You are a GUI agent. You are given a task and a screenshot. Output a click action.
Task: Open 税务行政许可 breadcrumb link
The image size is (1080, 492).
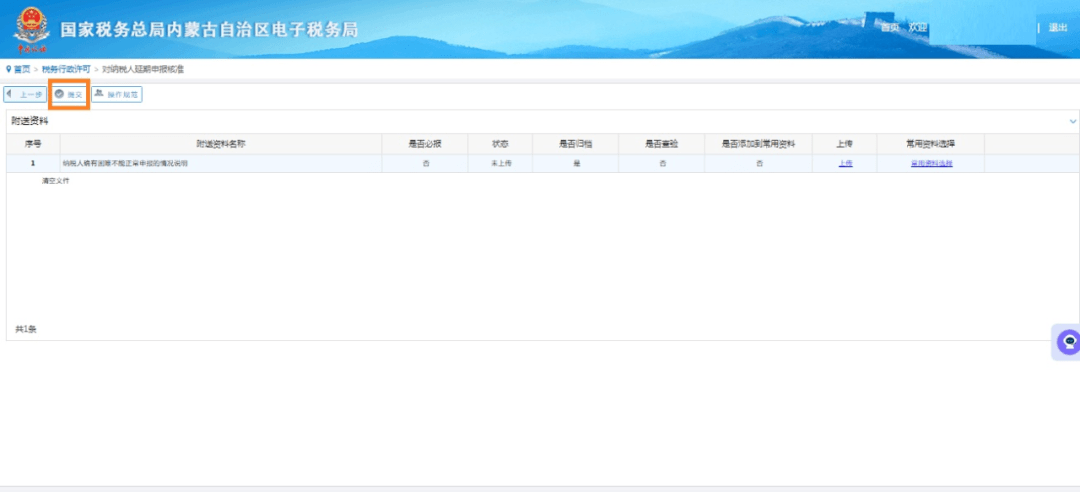(x=66, y=69)
